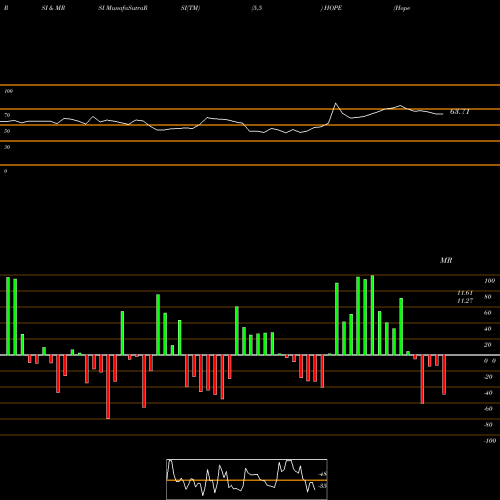Click the RSI value label 63.71
The image size is (500, 500).
tap(460, 112)
